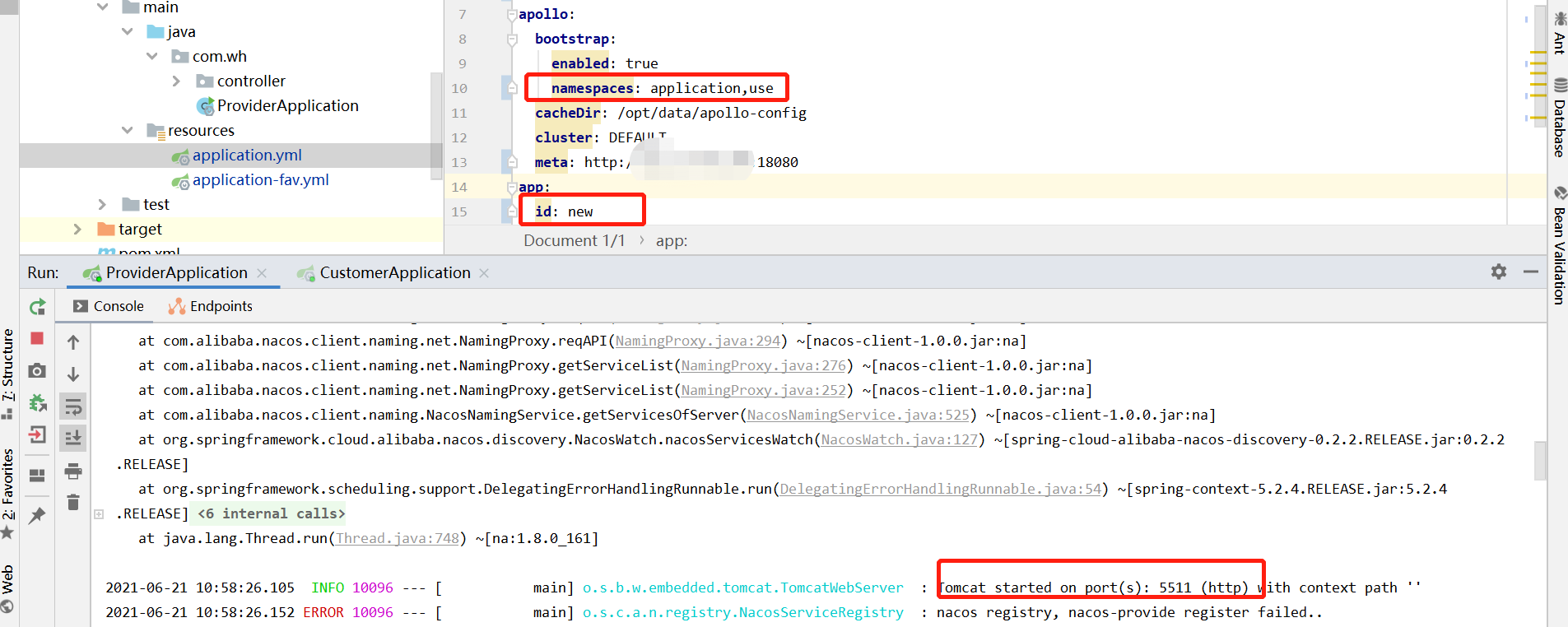
Task: Rerun the ProviderApplication run configuration
Action: point(37,307)
